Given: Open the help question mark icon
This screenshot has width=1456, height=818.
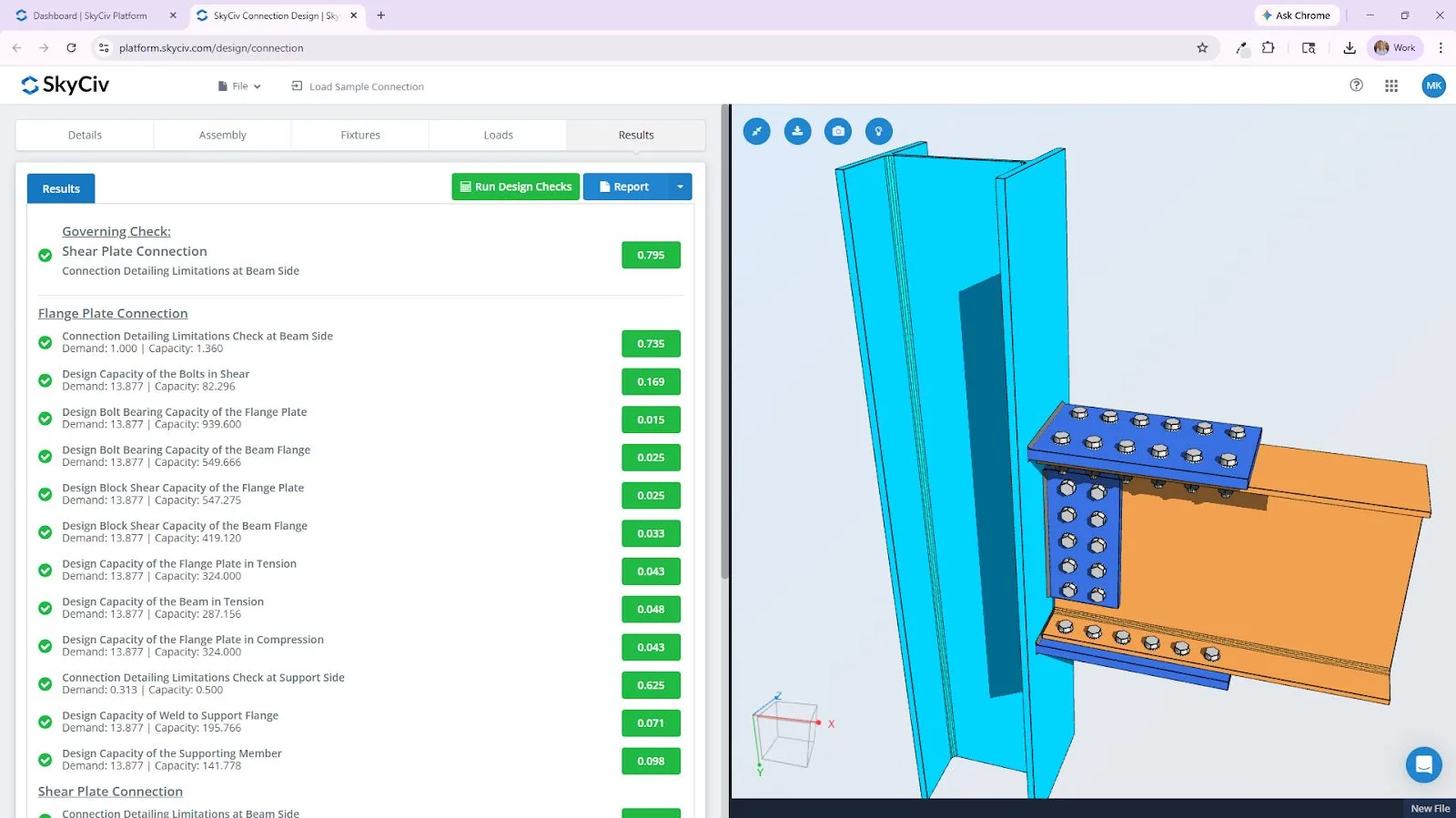Looking at the screenshot, I should (x=1356, y=86).
